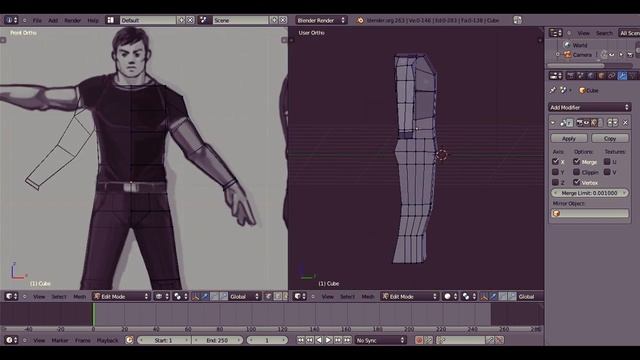Enable the Mirror Y axis checkbox

click(x=556, y=172)
